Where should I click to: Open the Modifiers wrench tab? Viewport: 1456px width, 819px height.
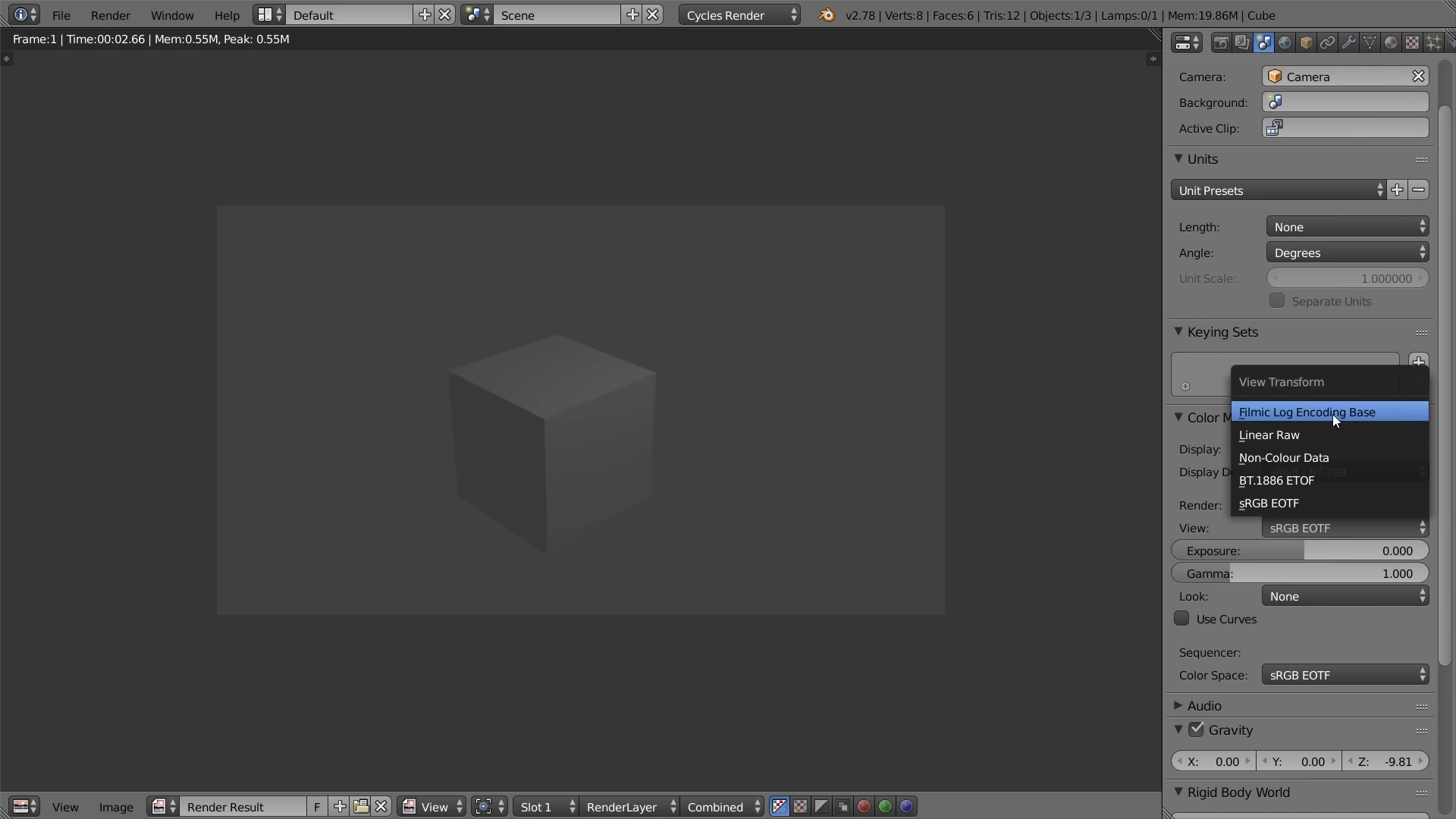pos(1348,43)
